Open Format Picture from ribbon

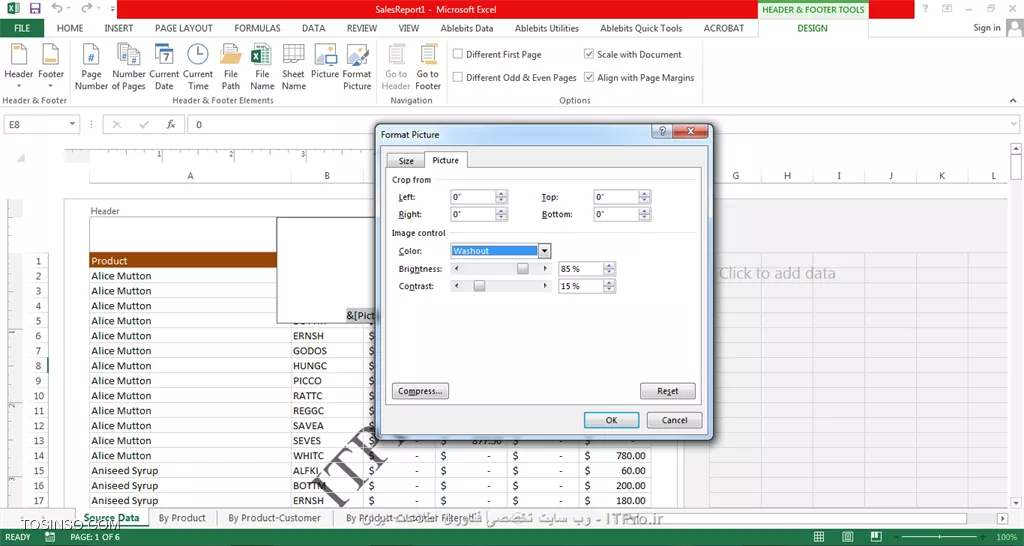357,66
